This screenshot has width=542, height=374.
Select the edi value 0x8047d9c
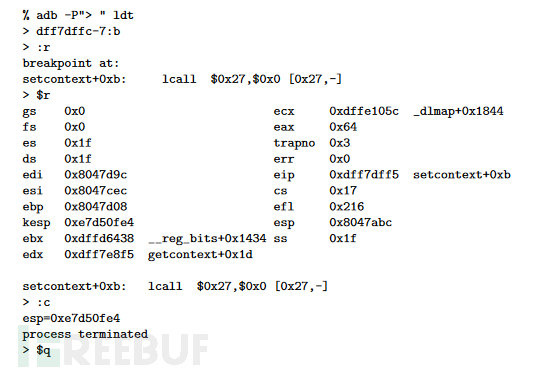[96, 175]
